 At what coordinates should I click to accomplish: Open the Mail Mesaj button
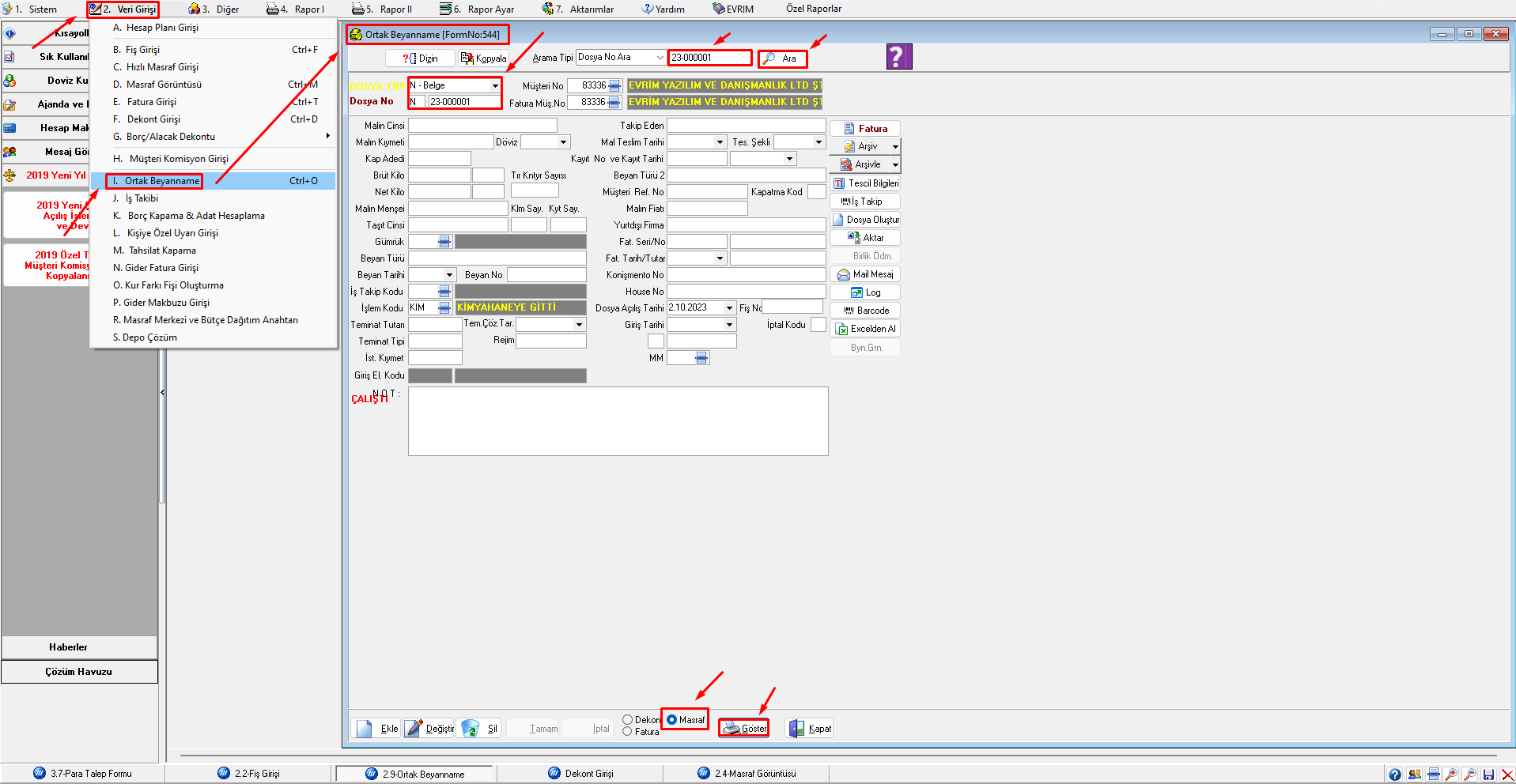click(865, 274)
